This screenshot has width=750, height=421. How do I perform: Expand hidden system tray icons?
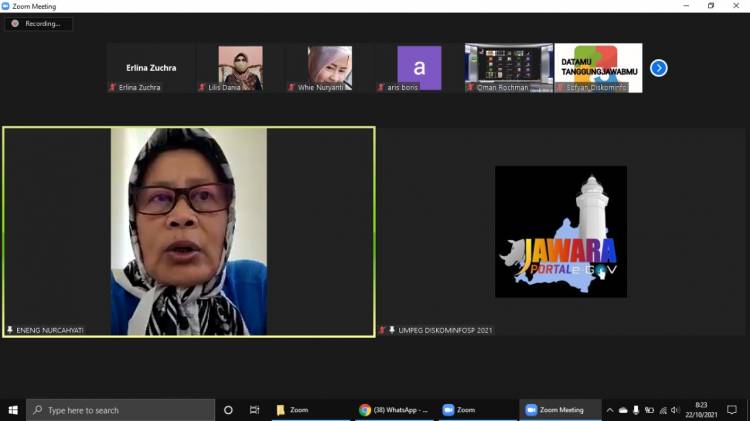click(x=609, y=410)
